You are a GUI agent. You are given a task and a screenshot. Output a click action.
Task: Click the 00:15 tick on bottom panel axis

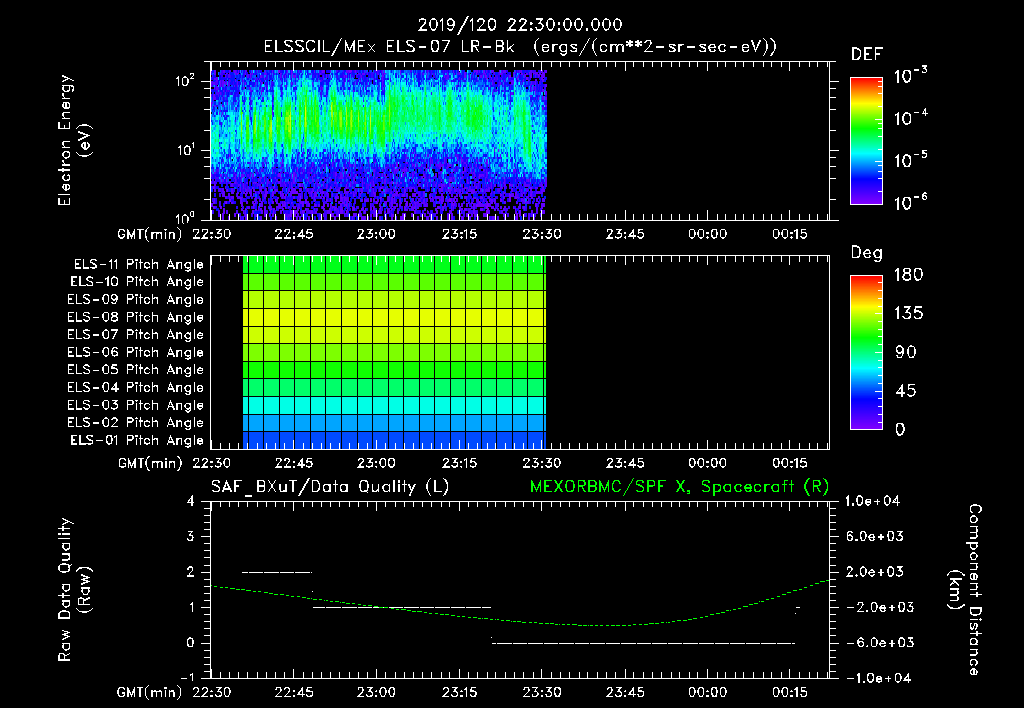[x=790, y=692]
